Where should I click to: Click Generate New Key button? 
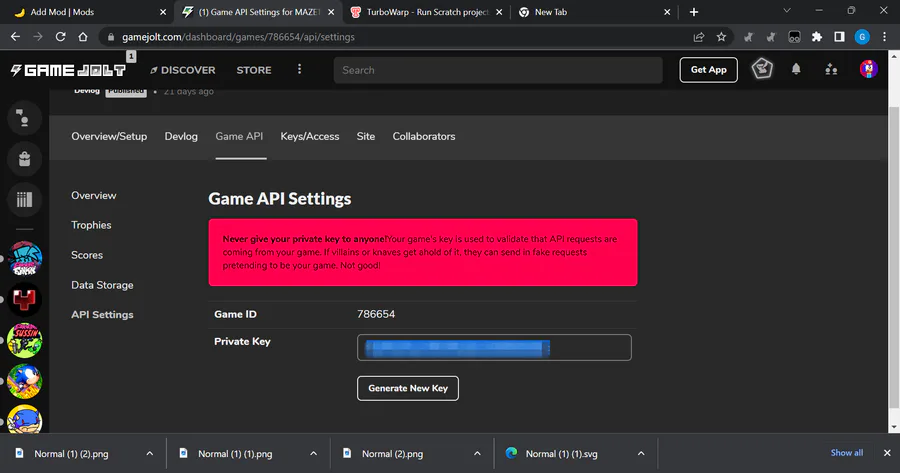click(x=408, y=389)
